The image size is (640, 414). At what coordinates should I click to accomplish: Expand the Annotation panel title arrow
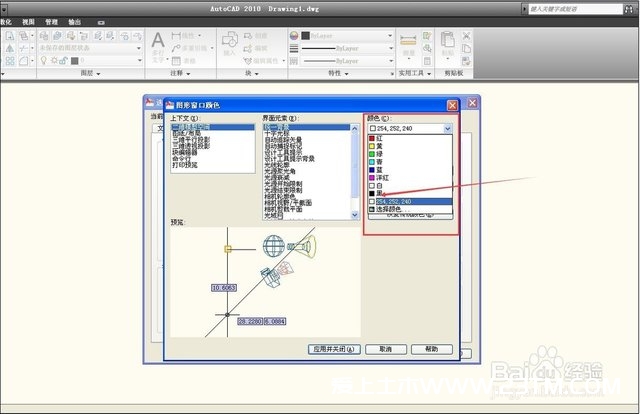188,74
